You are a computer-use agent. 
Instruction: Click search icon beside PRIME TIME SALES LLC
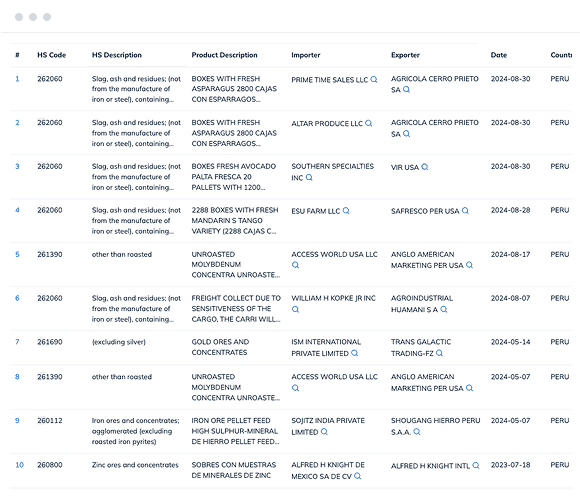point(374,79)
